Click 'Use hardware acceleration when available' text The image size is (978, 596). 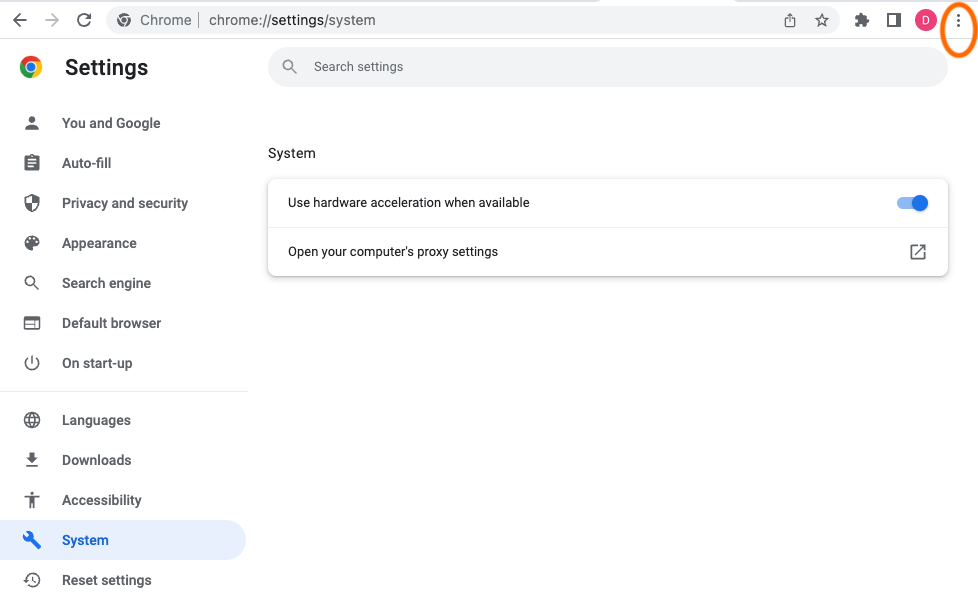pyautogui.click(x=409, y=203)
